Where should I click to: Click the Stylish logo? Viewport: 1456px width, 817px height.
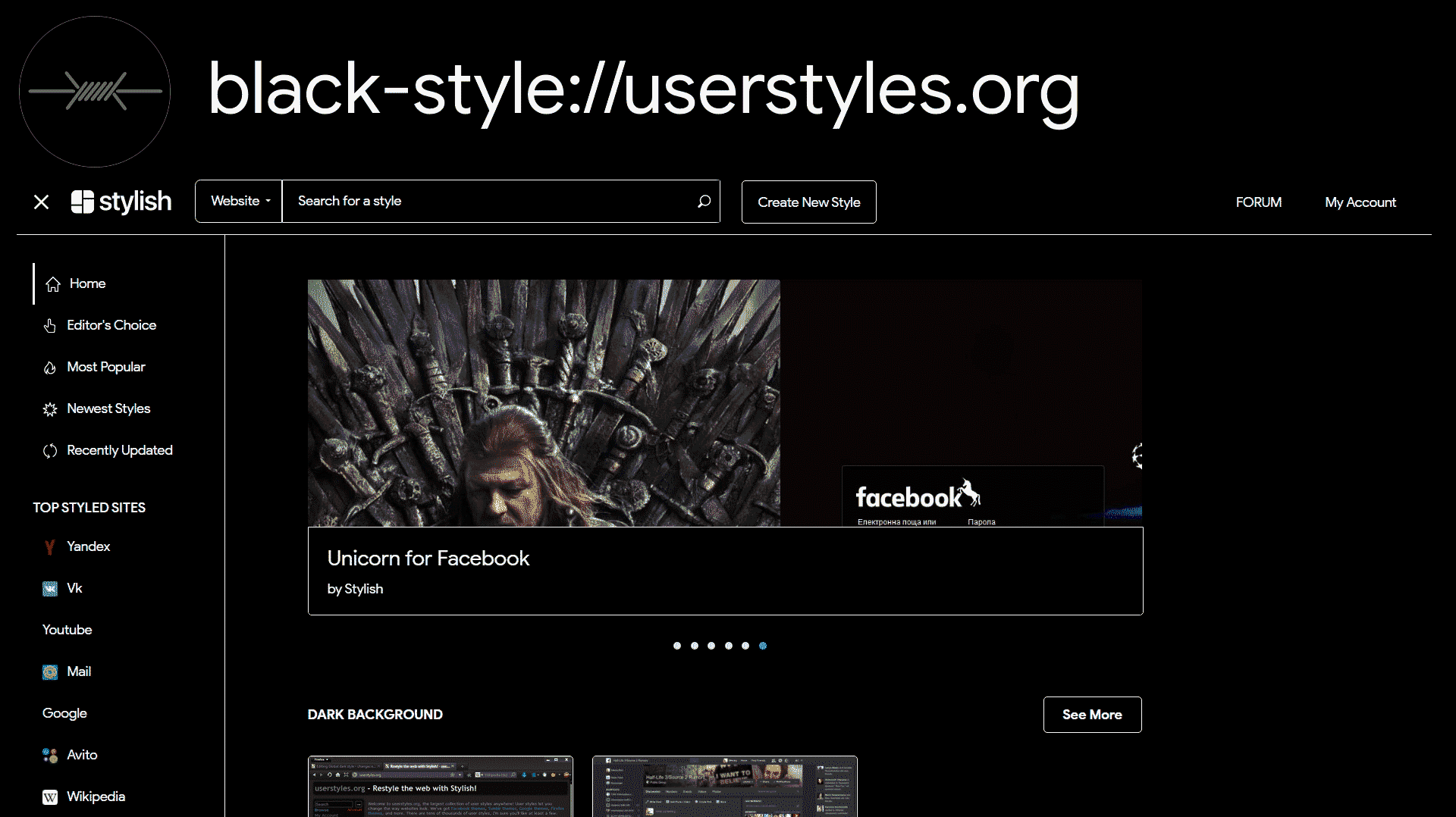tap(121, 202)
